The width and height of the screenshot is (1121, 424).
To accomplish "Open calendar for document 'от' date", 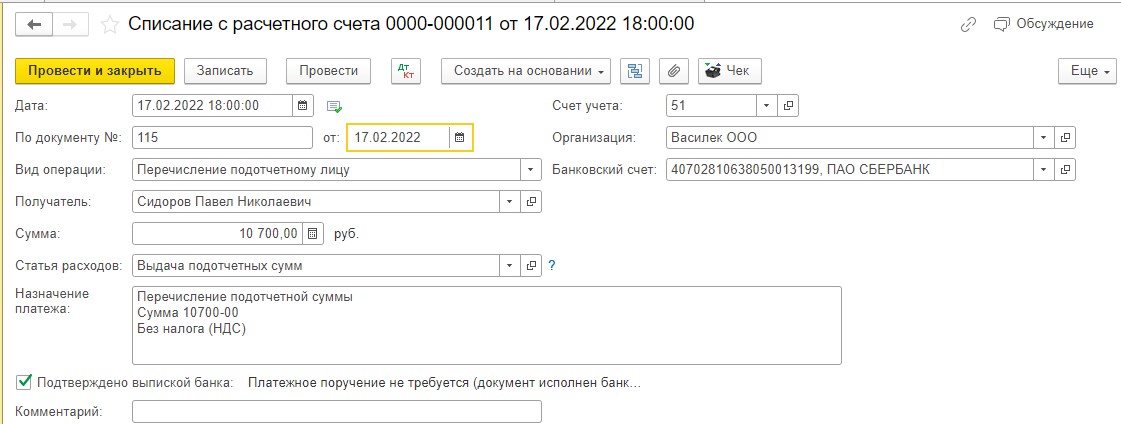I will [x=460, y=137].
